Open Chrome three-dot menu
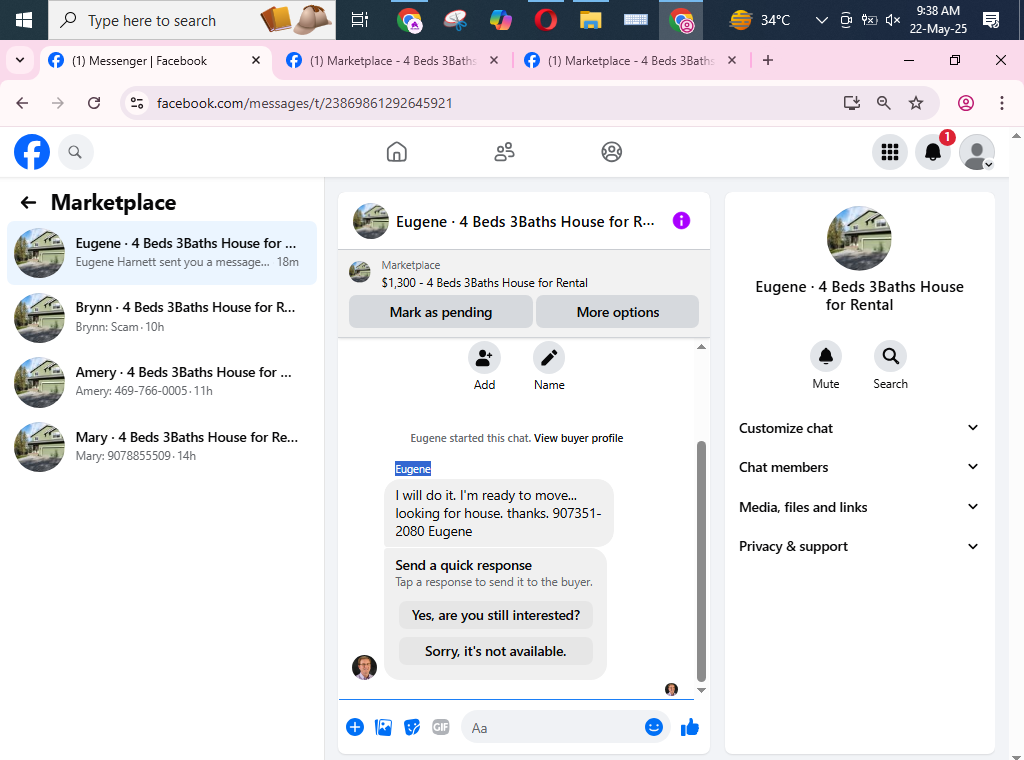 coord(1001,103)
